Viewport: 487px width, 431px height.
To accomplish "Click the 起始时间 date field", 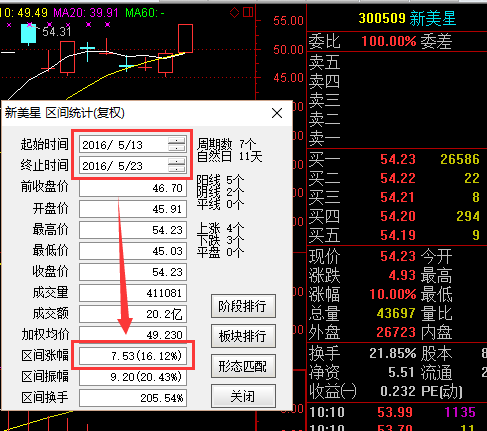I will (x=123, y=145).
